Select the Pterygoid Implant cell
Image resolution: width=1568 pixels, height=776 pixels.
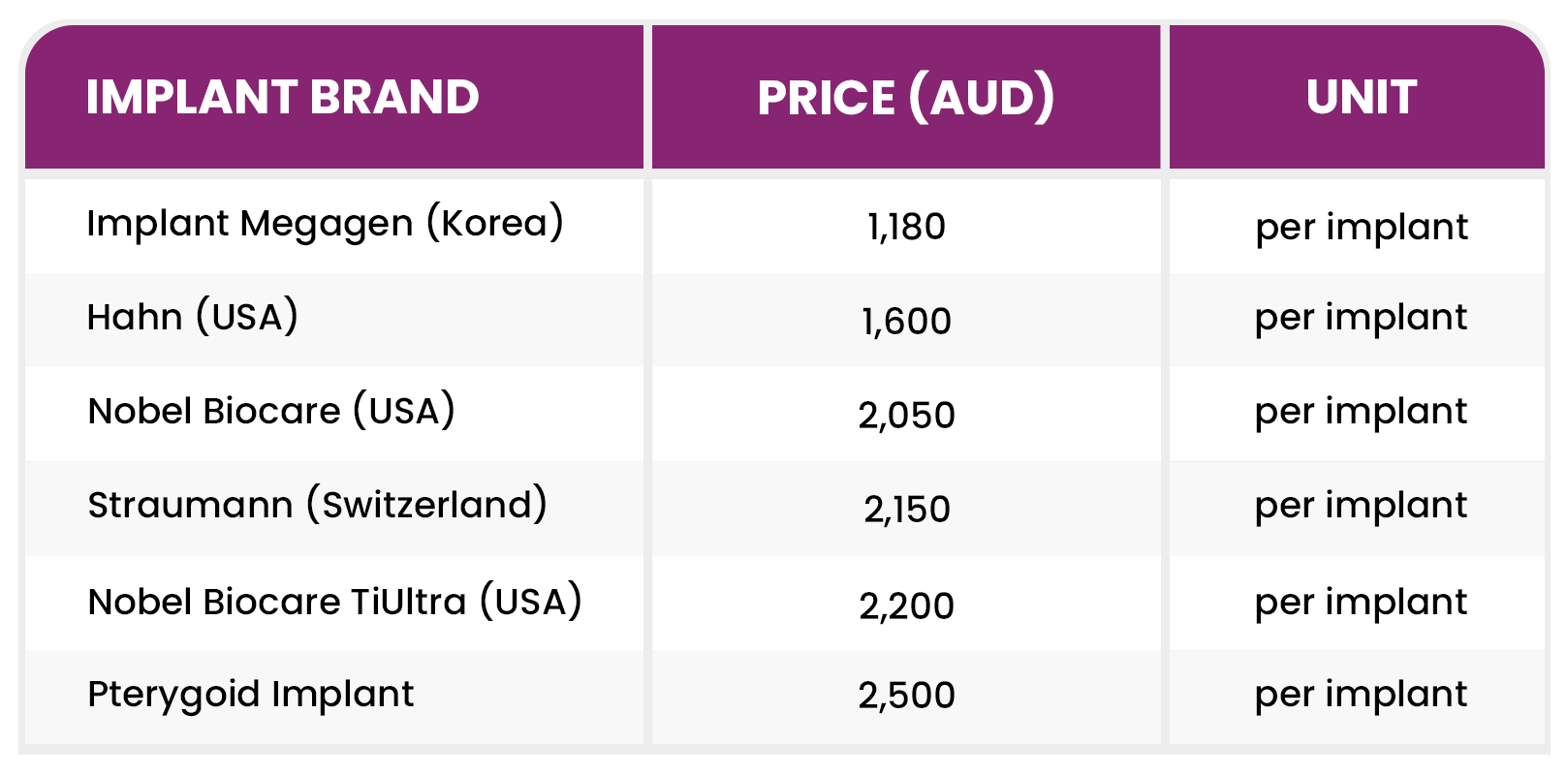point(251,695)
